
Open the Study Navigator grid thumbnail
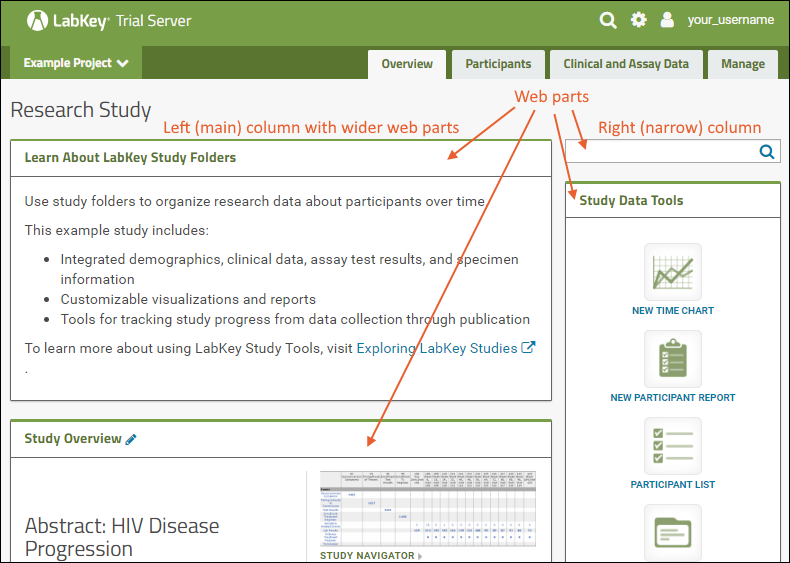click(x=428, y=509)
